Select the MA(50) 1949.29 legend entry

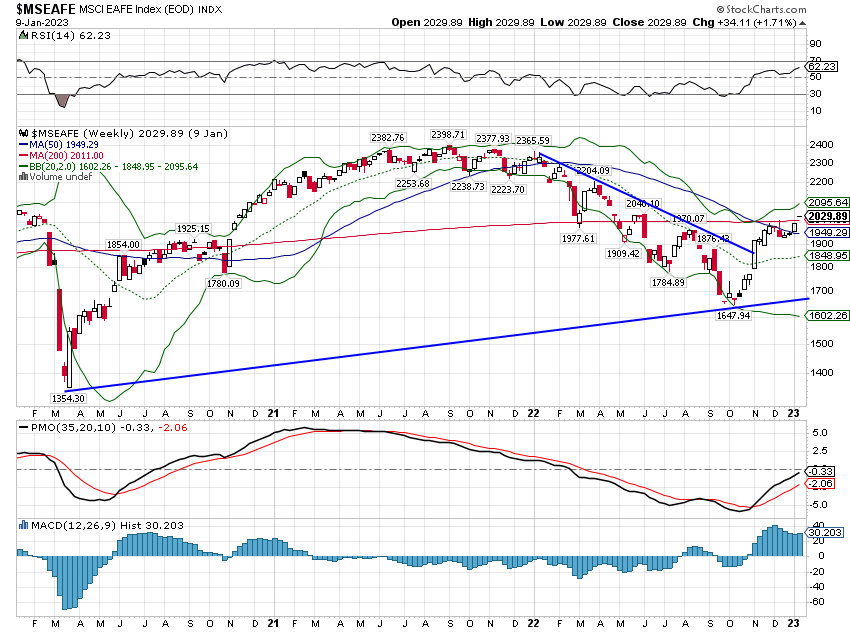[59, 145]
